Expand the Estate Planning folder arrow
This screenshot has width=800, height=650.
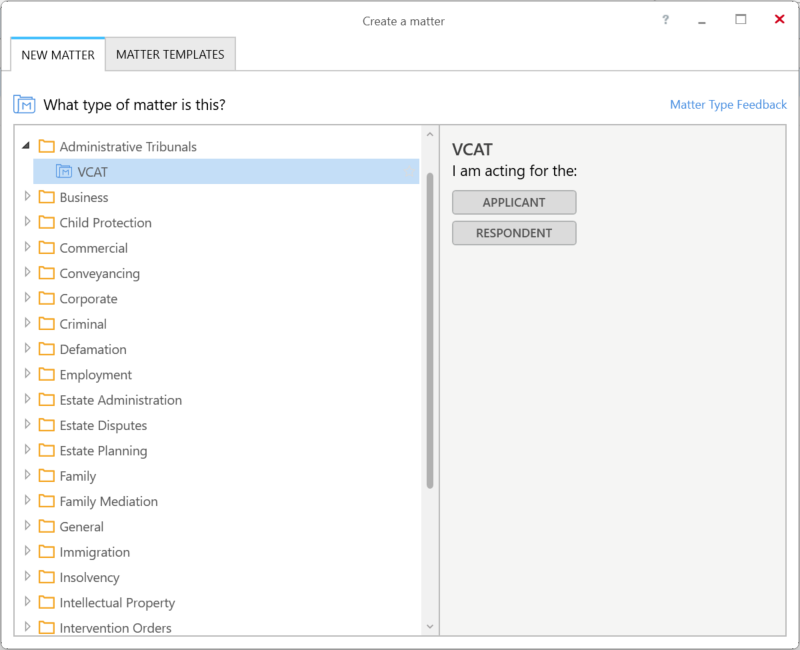28,449
